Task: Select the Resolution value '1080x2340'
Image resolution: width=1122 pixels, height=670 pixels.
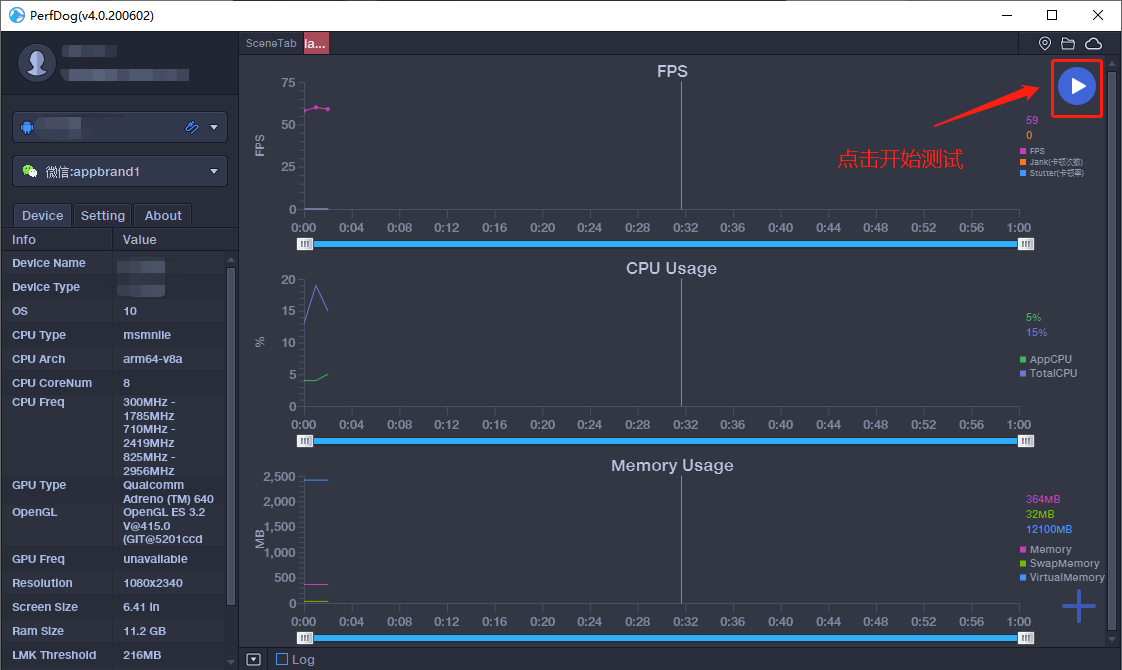Action: click(x=152, y=583)
